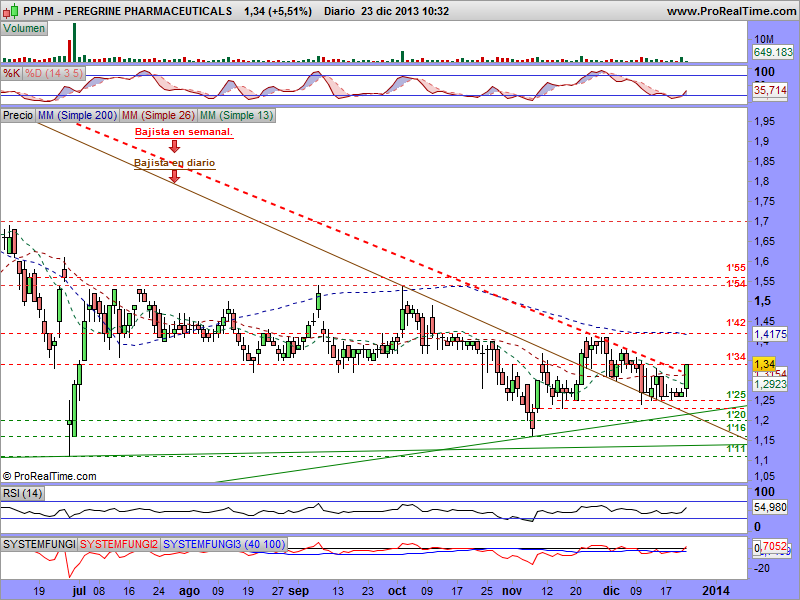The image size is (800, 600).
Task: Open the www.ProRealTime.com link
Action: pyautogui.click(x=731, y=11)
